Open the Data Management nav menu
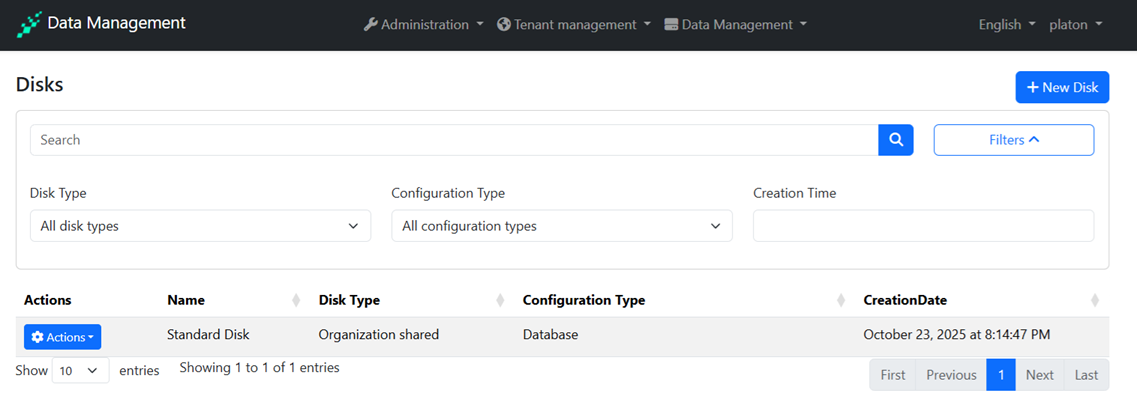This screenshot has width=1137, height=417. click(x=735, y=25)
